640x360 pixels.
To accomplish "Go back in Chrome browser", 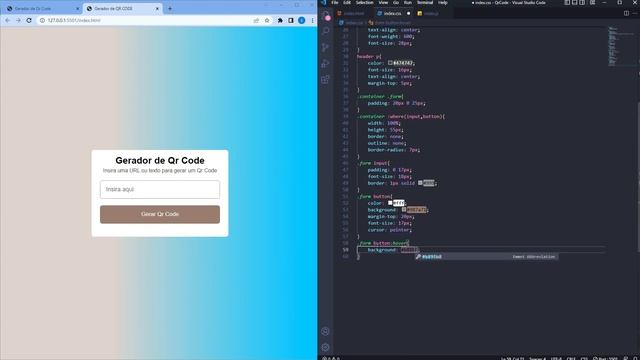I will [x=7, y=20].
